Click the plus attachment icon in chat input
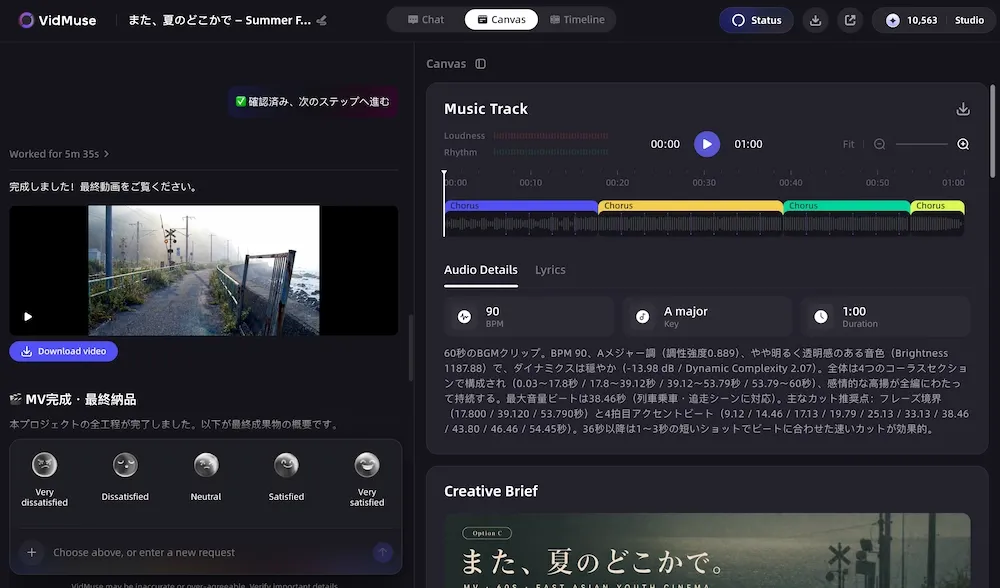This screenshot has height=588, width=1000. coord(31,552)
